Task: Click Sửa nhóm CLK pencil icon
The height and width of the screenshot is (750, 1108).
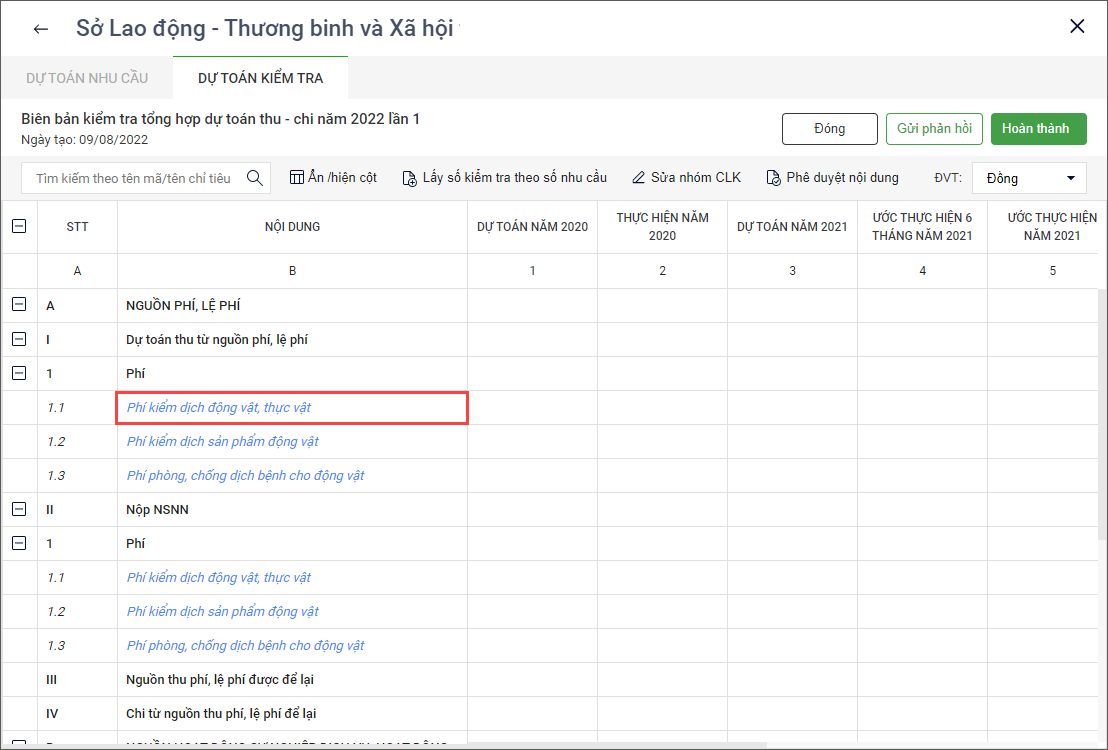Action: pyautogui.click(x=639, y=178)
